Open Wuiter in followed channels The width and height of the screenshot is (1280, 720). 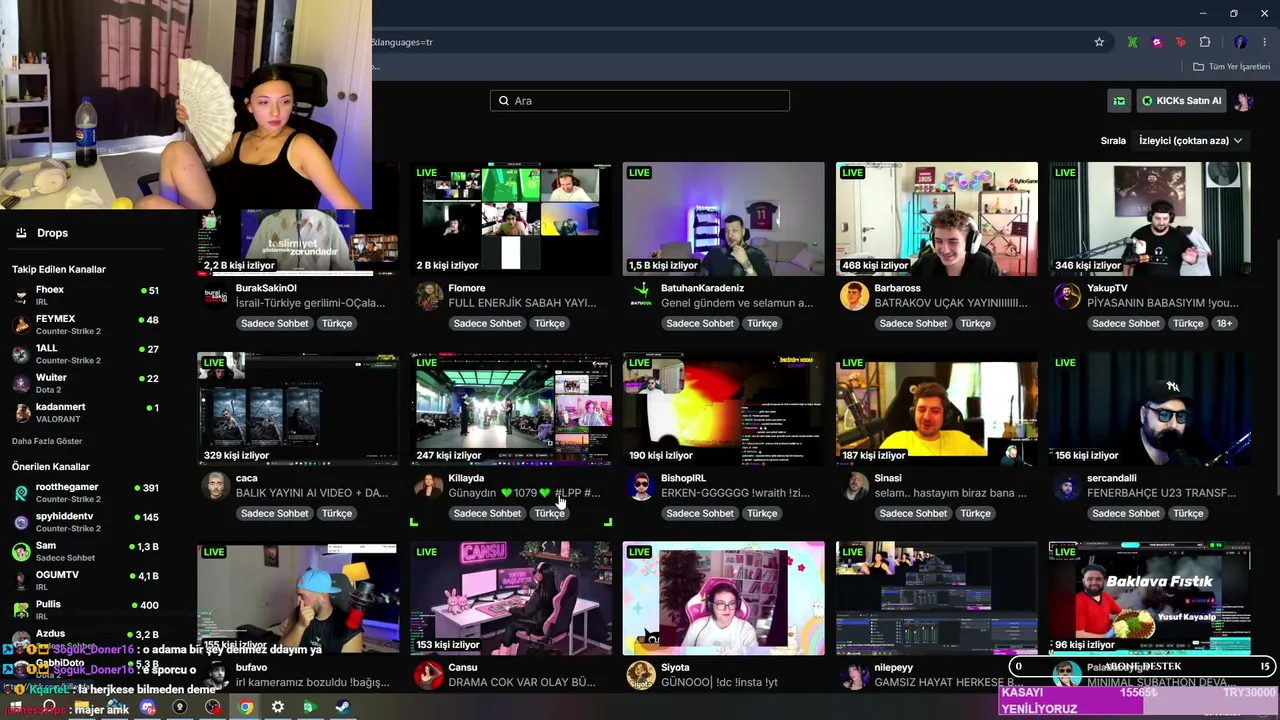click(x=86, y=383)
